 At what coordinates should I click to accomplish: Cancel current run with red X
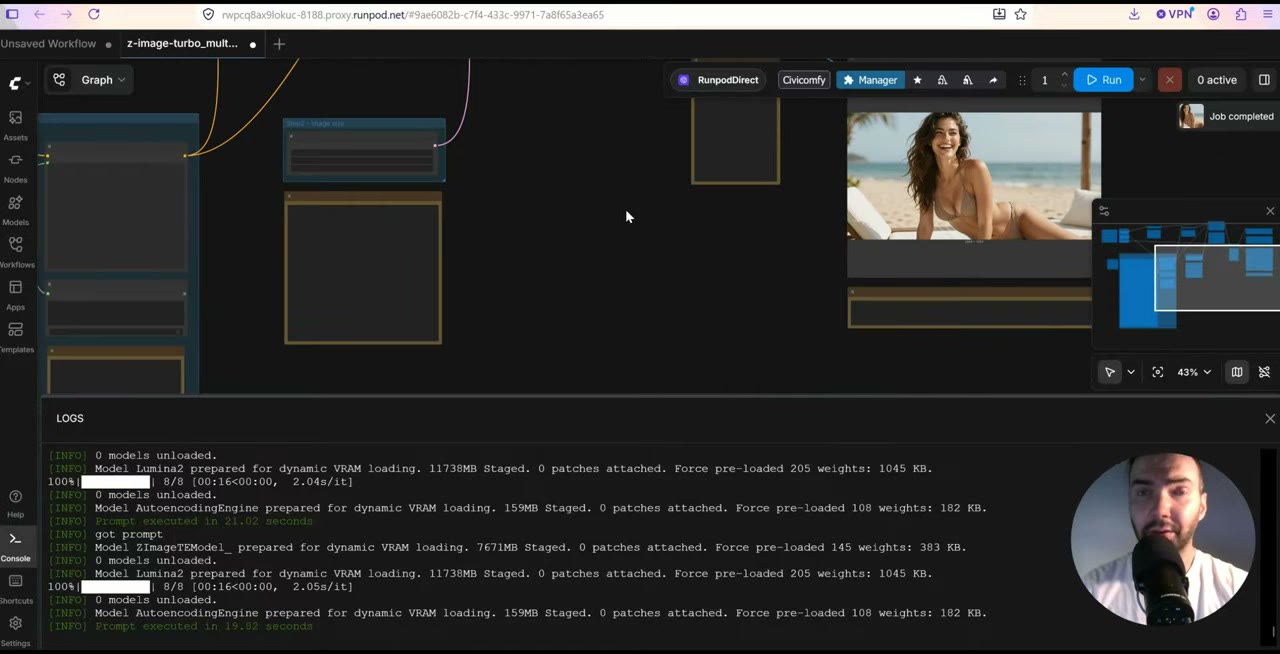(1169, 80)
